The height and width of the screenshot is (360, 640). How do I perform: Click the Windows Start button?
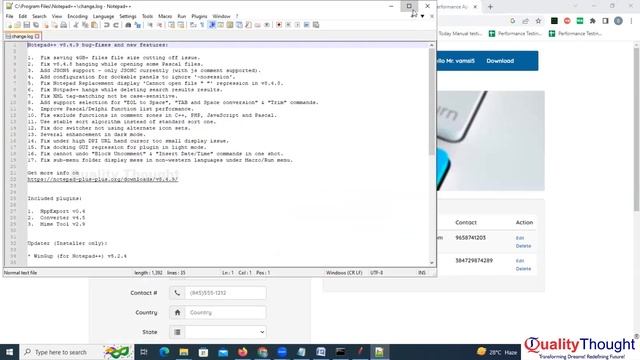coord(9,352)
